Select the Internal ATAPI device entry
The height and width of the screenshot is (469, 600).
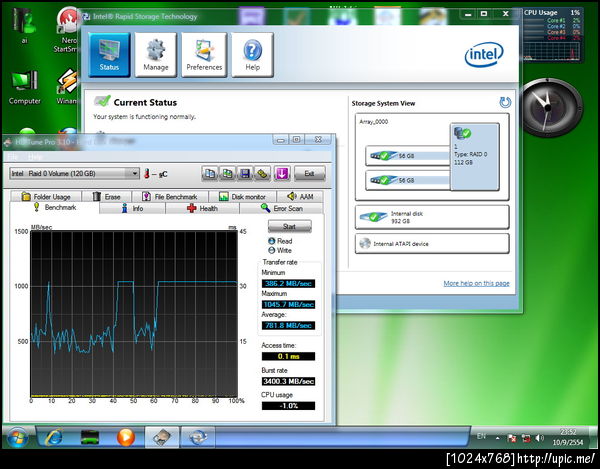[x=432, y=244]
